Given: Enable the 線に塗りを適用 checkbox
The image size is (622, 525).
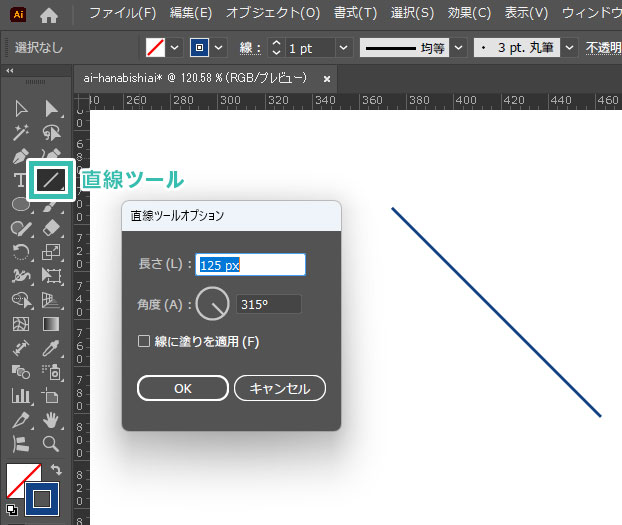Looking at the screenshot, I should point(144,342).
